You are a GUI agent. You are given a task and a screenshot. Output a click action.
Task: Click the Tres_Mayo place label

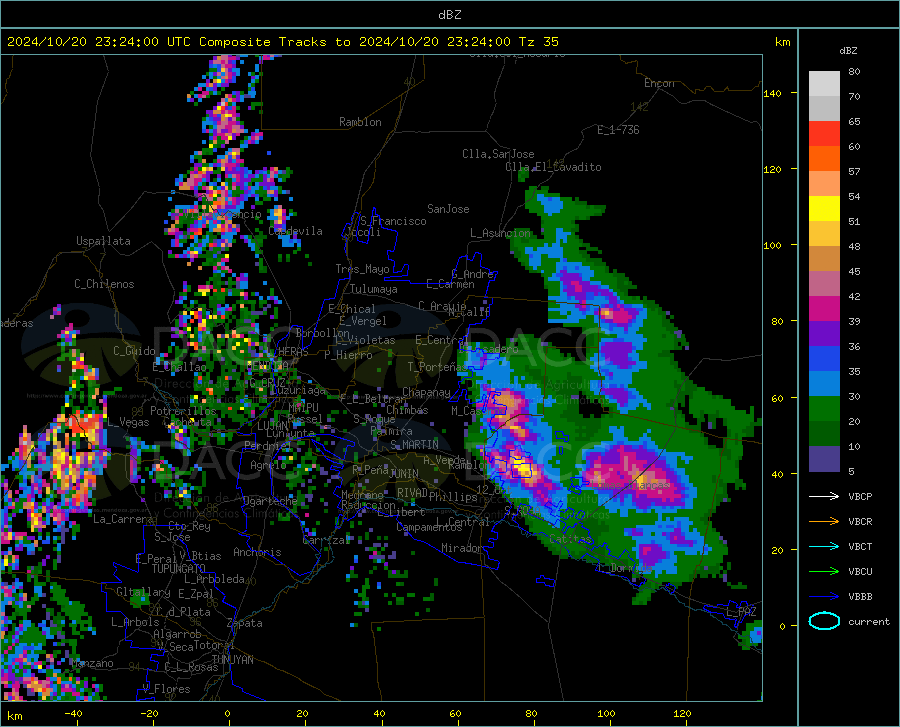click(362, 269)
